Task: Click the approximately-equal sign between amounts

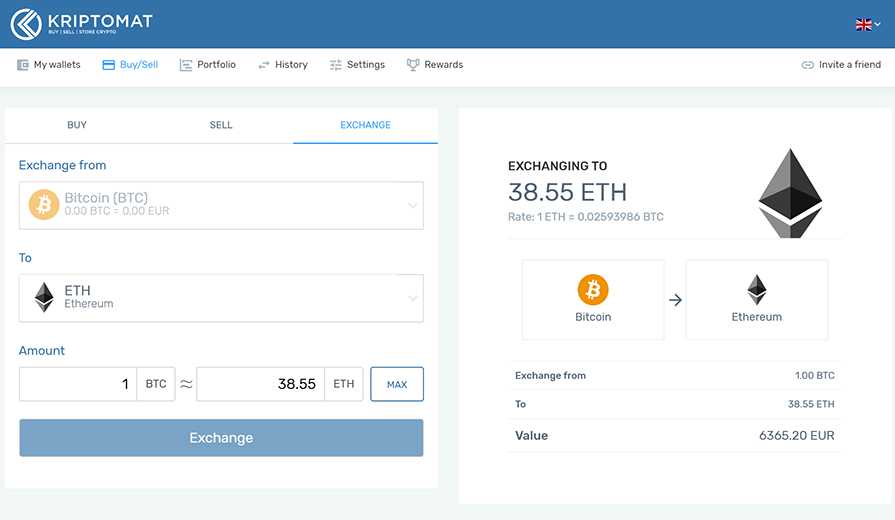Action: [186, 384]
